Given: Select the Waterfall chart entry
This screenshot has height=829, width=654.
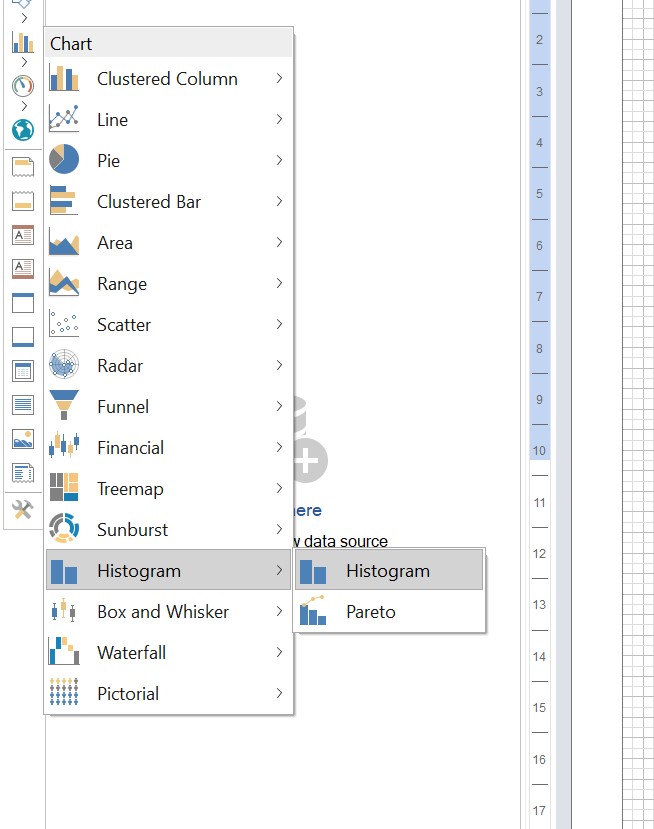Looking at the screenshot, I should 169,652.
